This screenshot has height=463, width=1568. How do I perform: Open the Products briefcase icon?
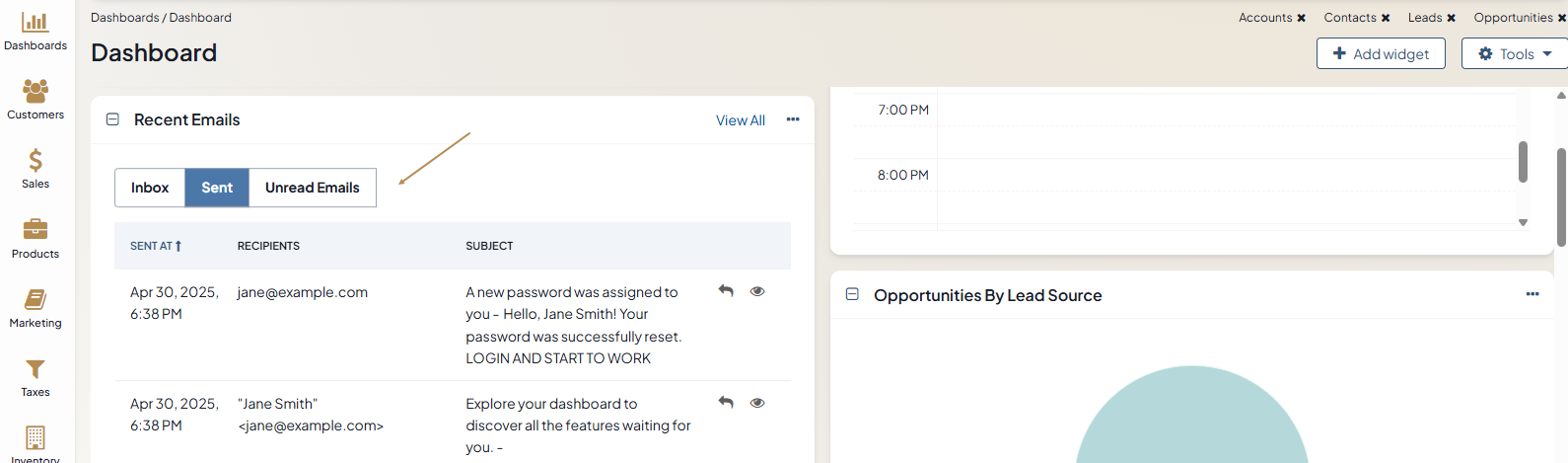[36, 229]
